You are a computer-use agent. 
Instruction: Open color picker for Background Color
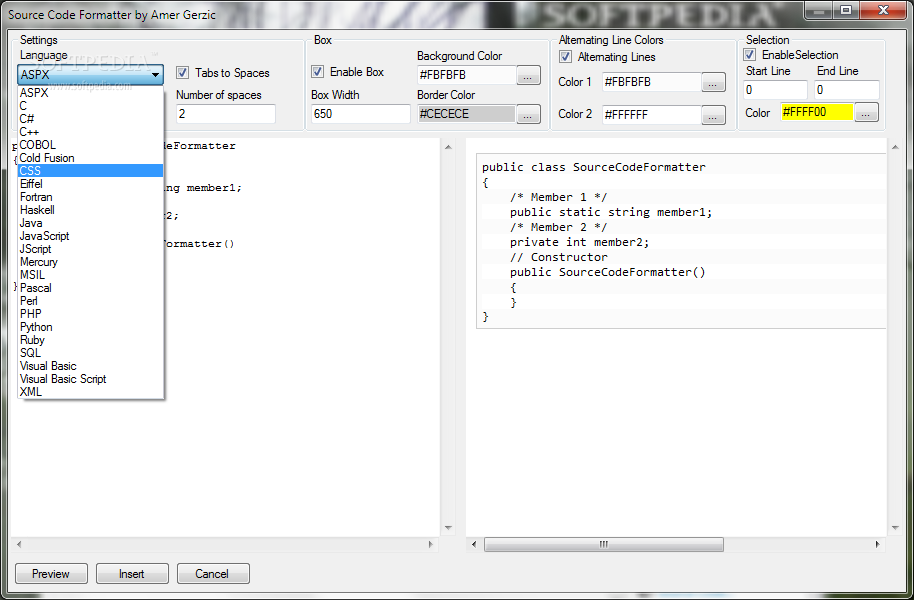point(528,75)
